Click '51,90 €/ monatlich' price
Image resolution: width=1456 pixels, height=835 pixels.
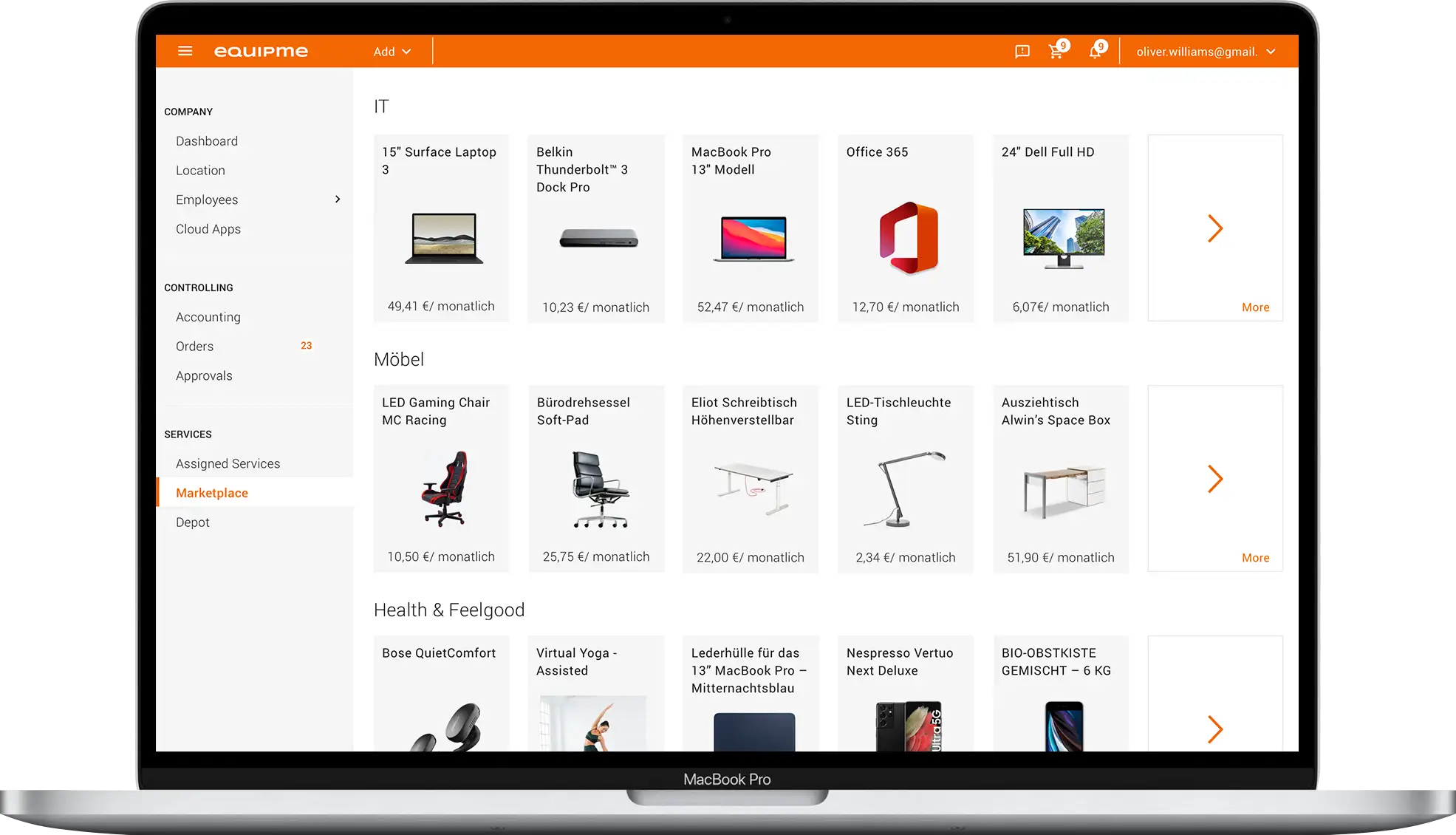1061,558
